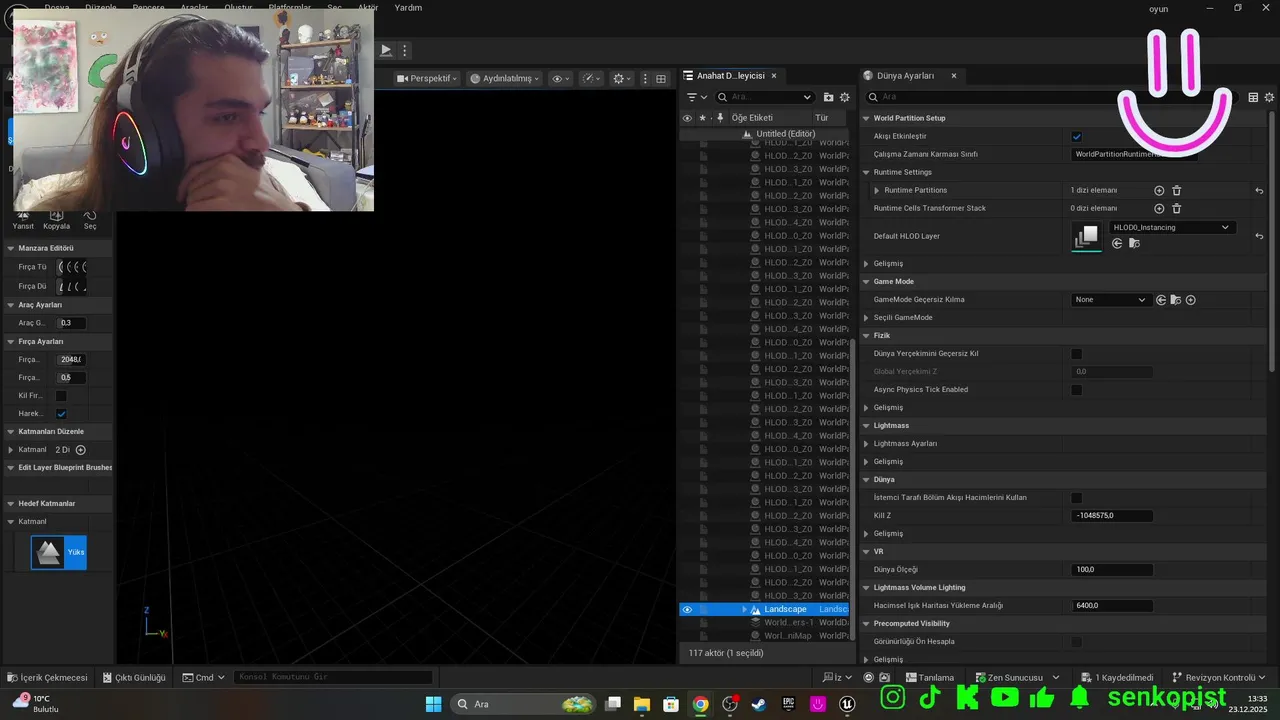
Task: Add element to Runtime Partitions array
Action: (1159, 190)
